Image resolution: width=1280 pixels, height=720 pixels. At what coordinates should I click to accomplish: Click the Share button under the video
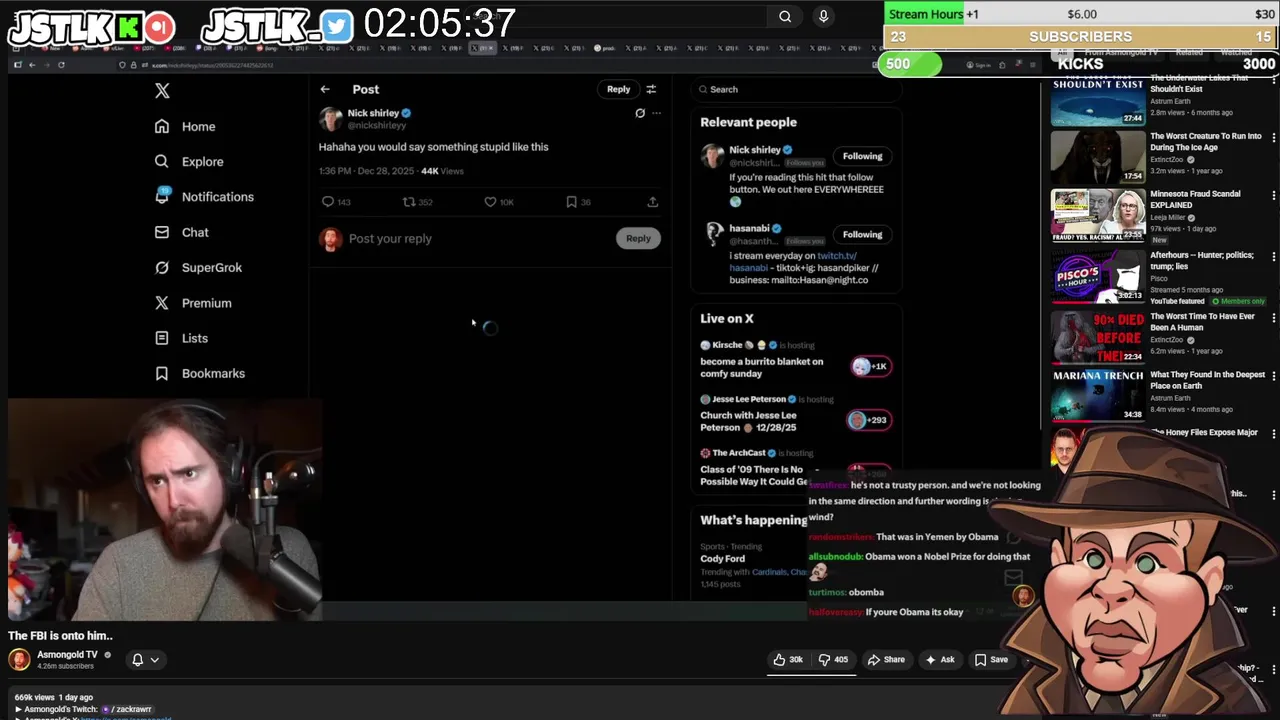[886, 660]
